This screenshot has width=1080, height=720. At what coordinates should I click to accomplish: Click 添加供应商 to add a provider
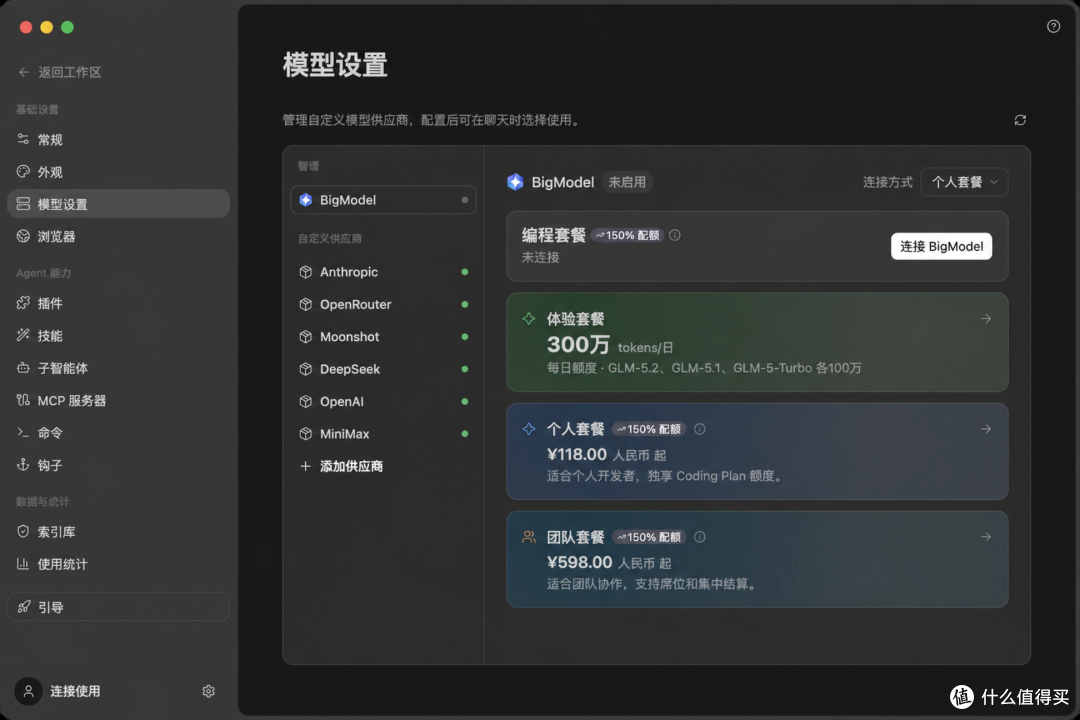coord(342,466)
